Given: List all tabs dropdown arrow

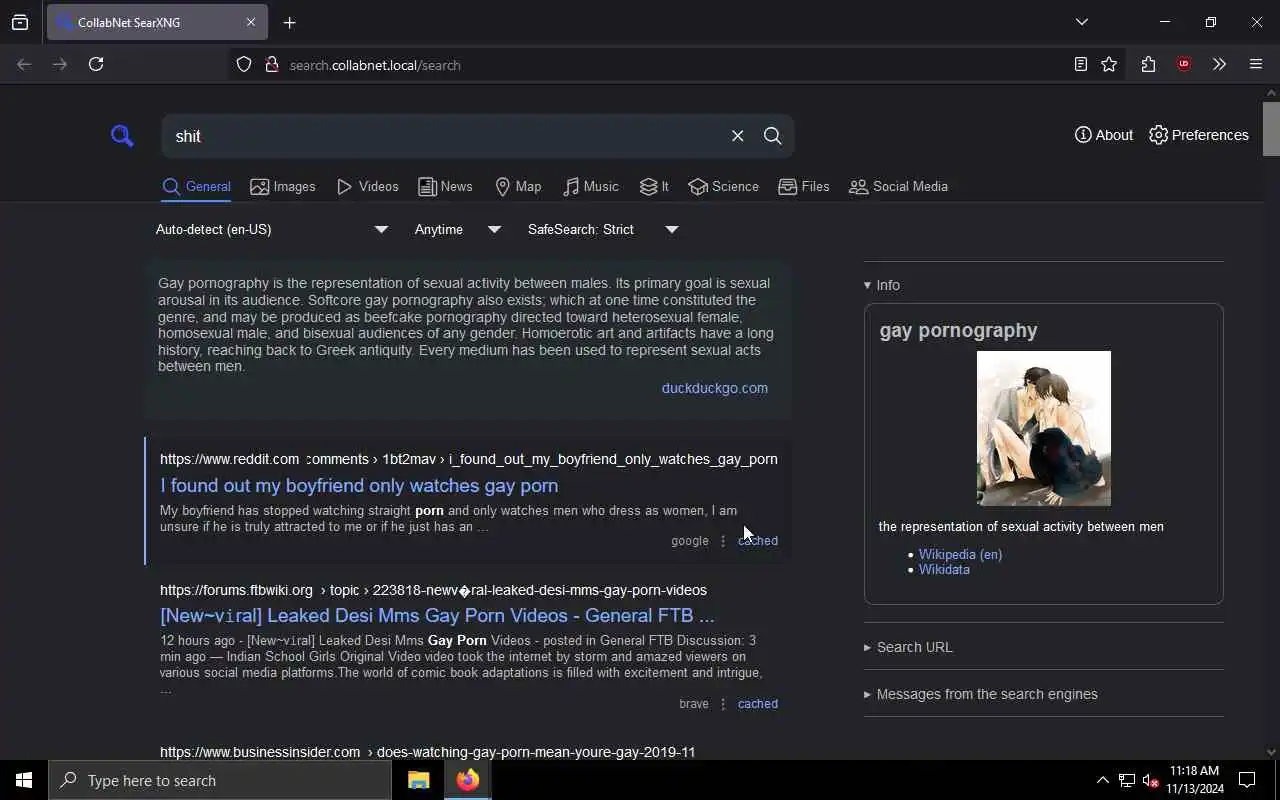Looking at the screenshot, I should (x=1082, y=22).
